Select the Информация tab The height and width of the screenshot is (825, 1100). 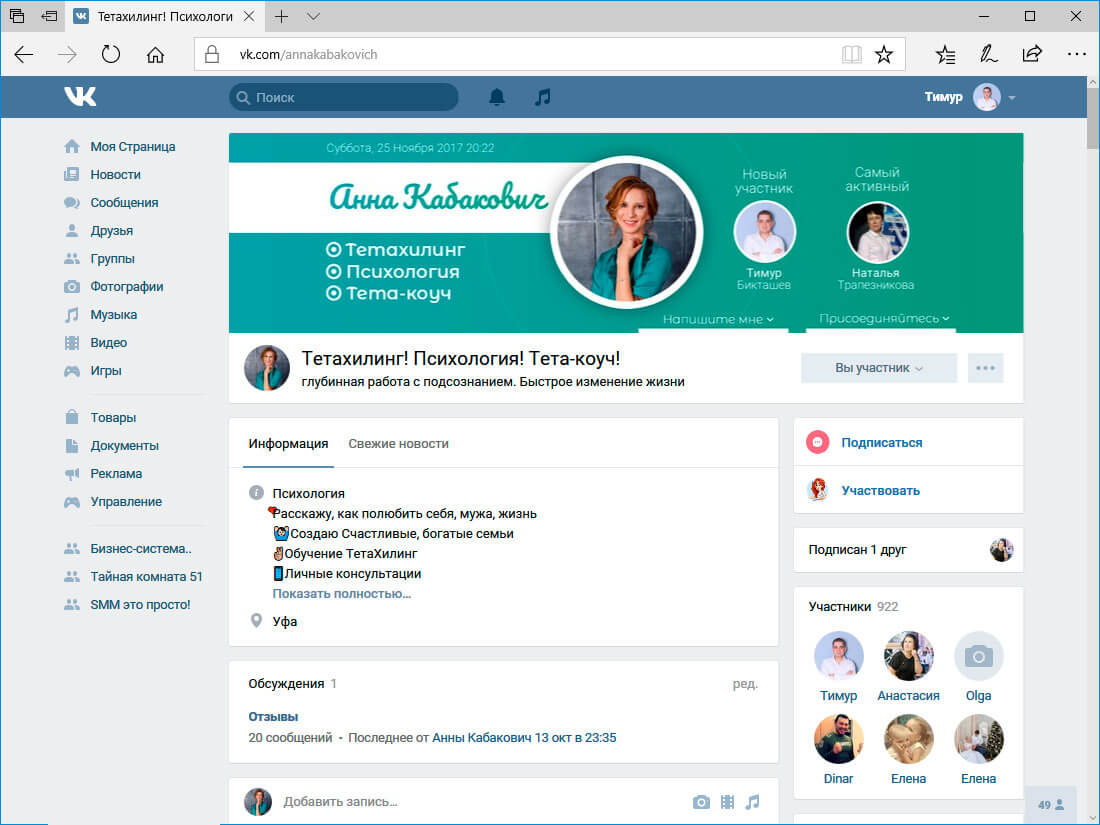288,443
